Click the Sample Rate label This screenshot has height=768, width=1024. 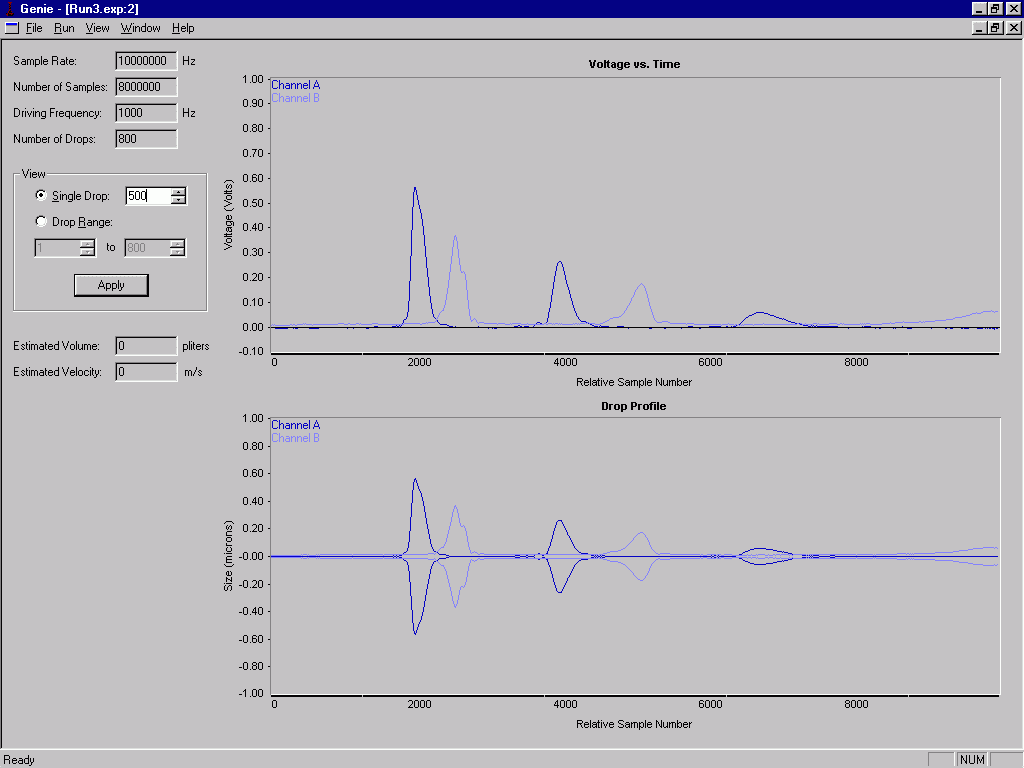point(45,61)
